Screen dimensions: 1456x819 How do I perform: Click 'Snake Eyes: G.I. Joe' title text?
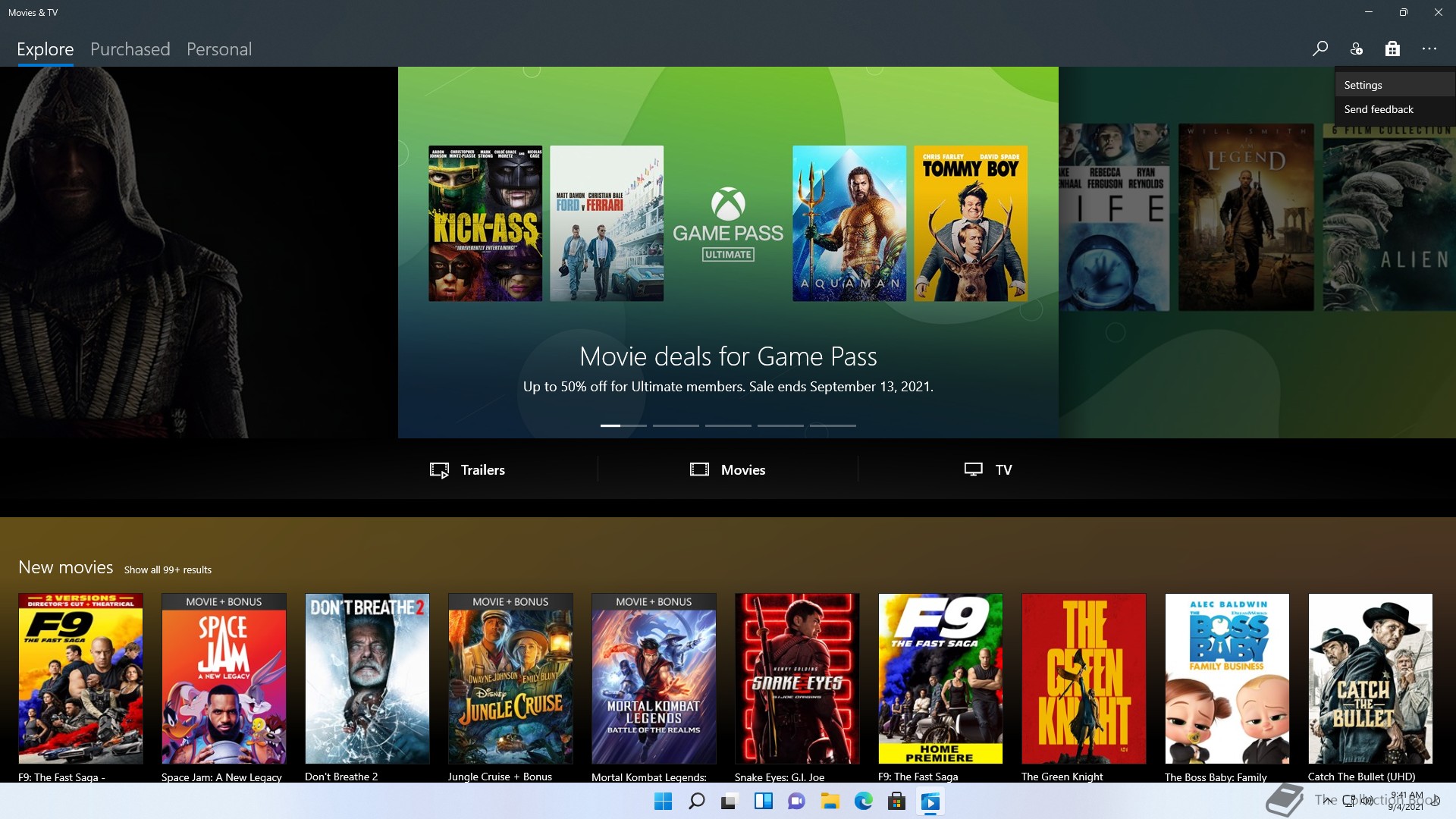click(780, 777)
